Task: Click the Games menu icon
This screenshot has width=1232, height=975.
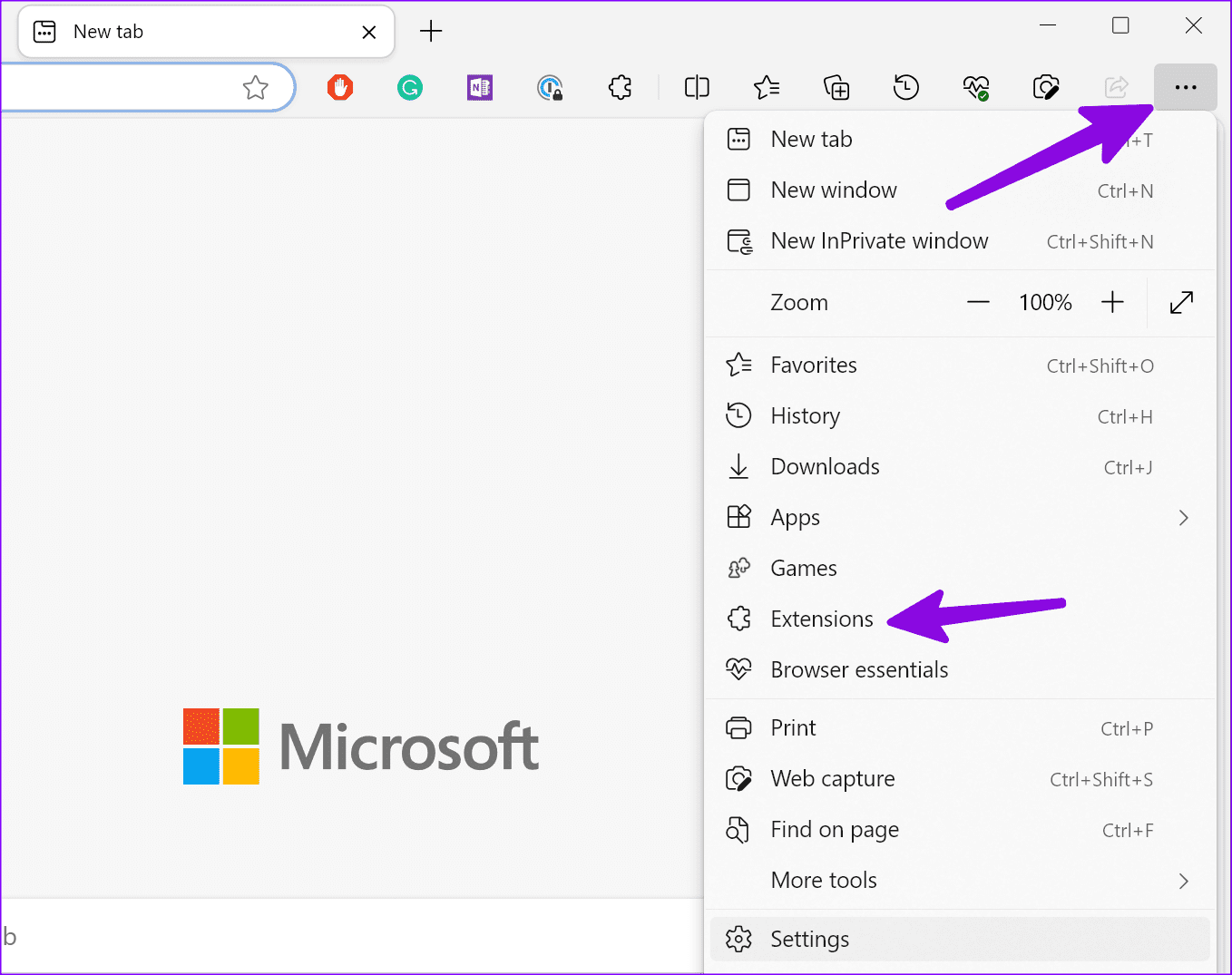Action: pyautogui.click(x=739, y=568)
